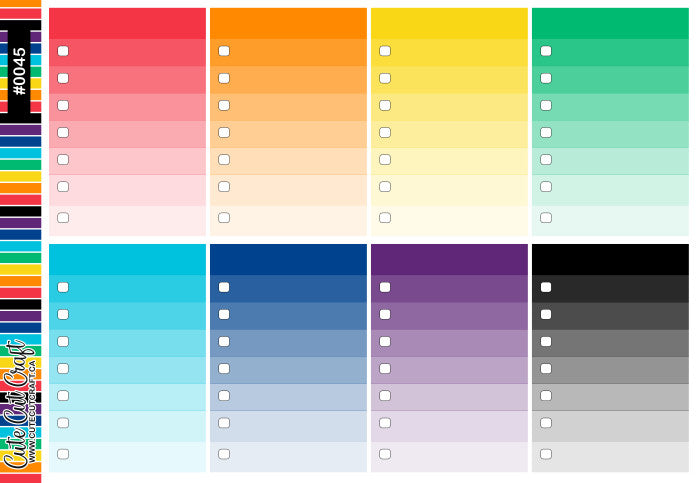699x483 pixels.
Task: Click the #0045 sheet number label
Action: [x=19, y=71]
